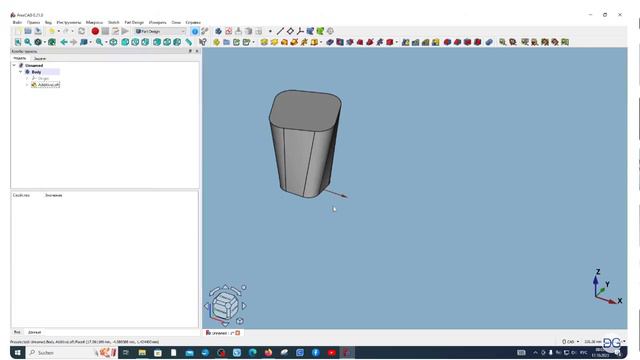Open the draw style dropdown arrow
640x360 pixels.
point(44,42)
